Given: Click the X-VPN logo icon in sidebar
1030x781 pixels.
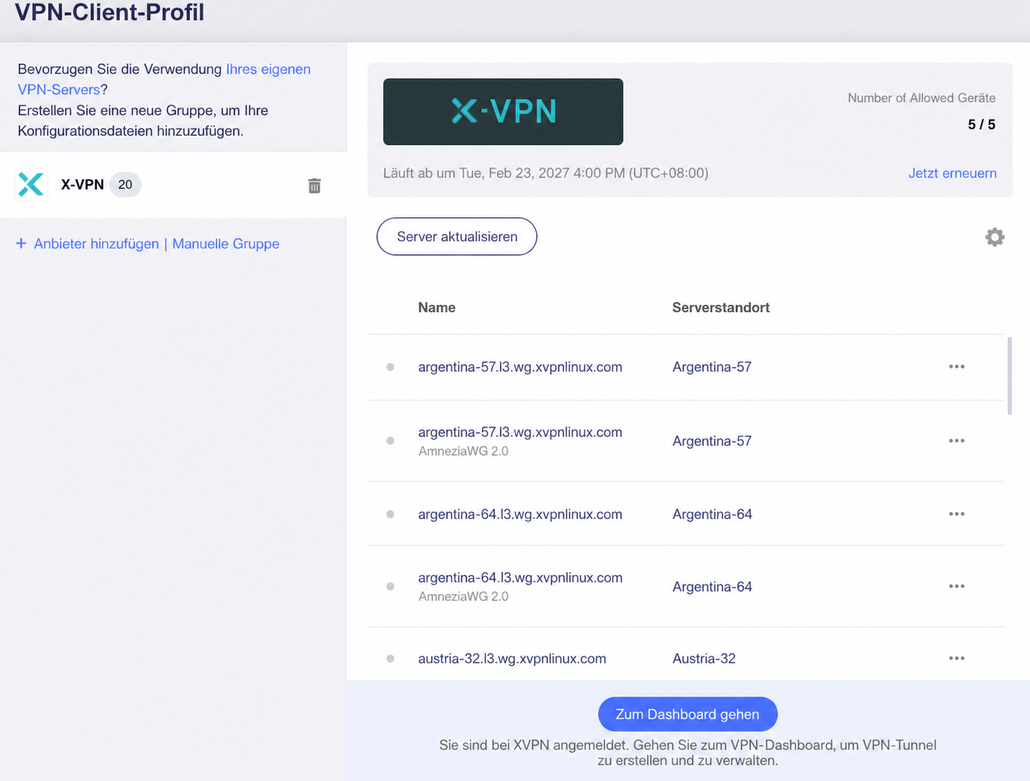Looking at the screenshot, I should pos(31,185).
